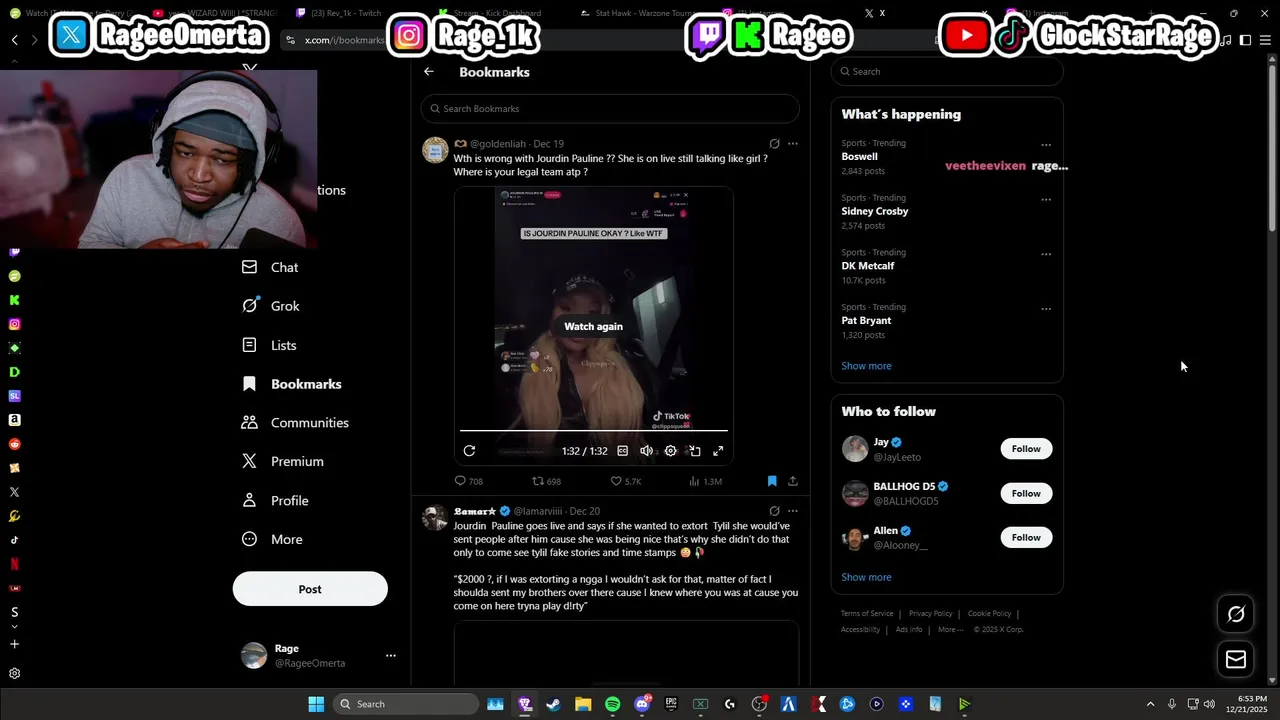Open the Chat menu item
This screenshot has height=720, width=1280.
270,267
